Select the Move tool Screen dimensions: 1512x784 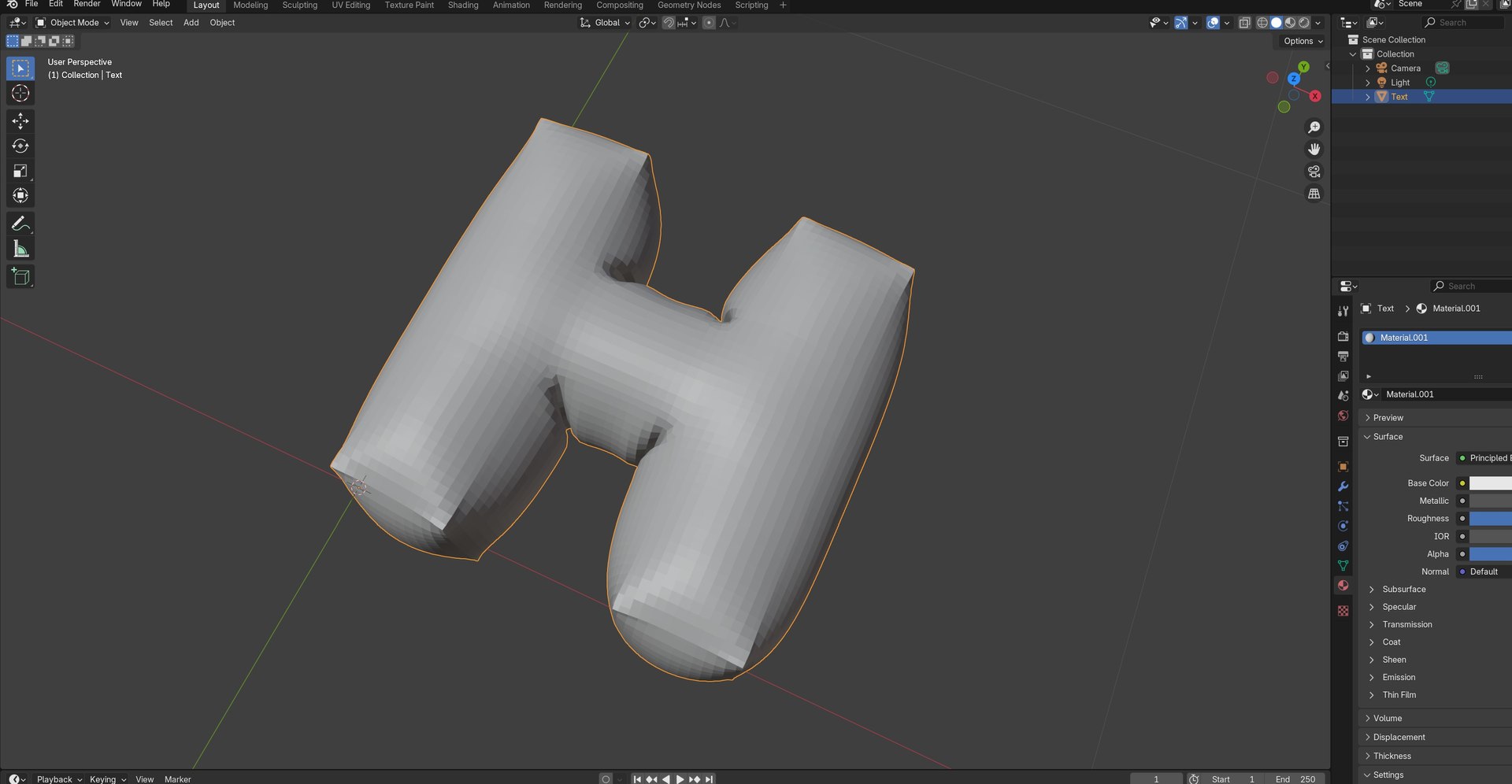tap(20, 120)
